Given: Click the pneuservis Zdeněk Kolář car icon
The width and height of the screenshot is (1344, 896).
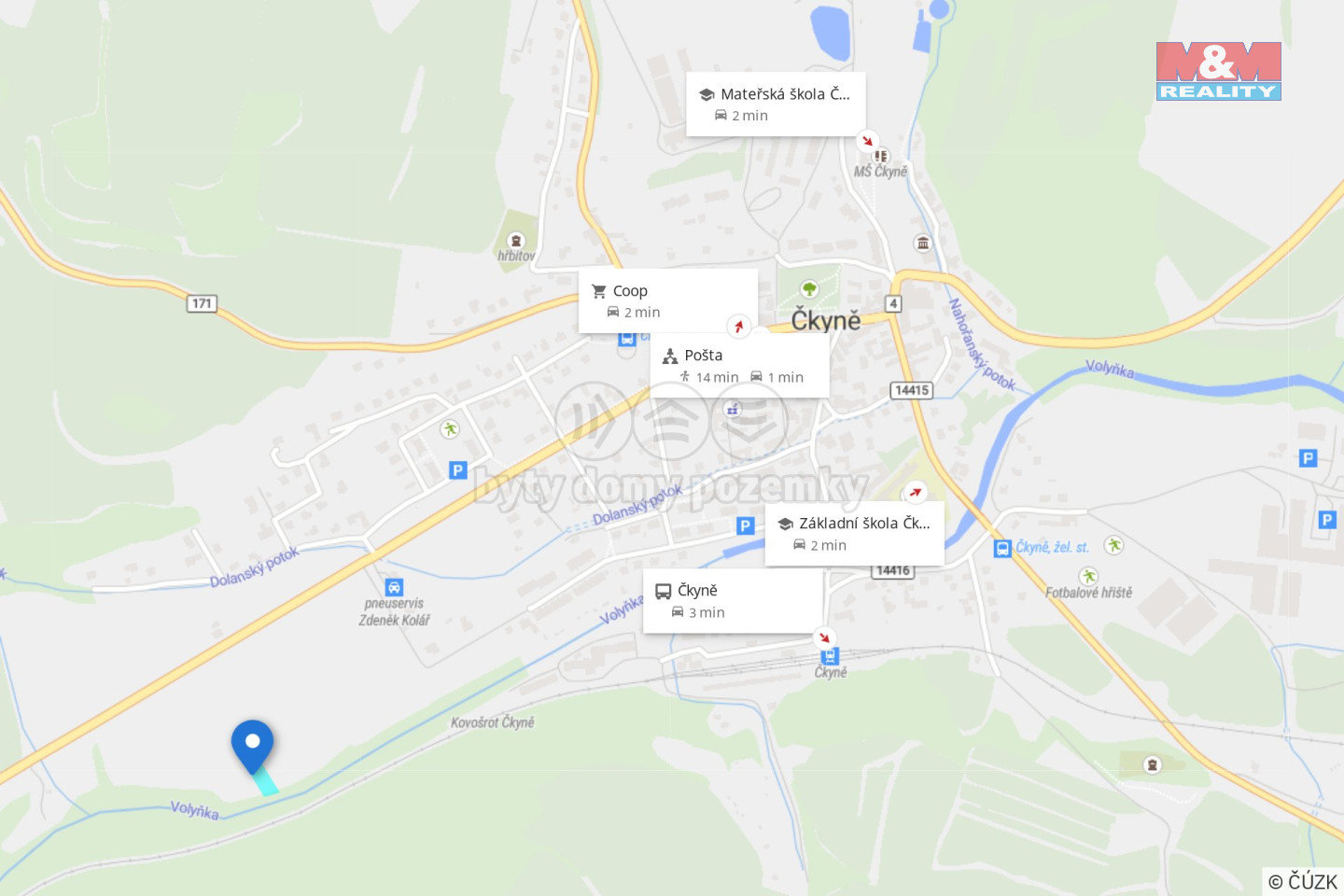Looking at the screenshot, I should click(394, 587).
